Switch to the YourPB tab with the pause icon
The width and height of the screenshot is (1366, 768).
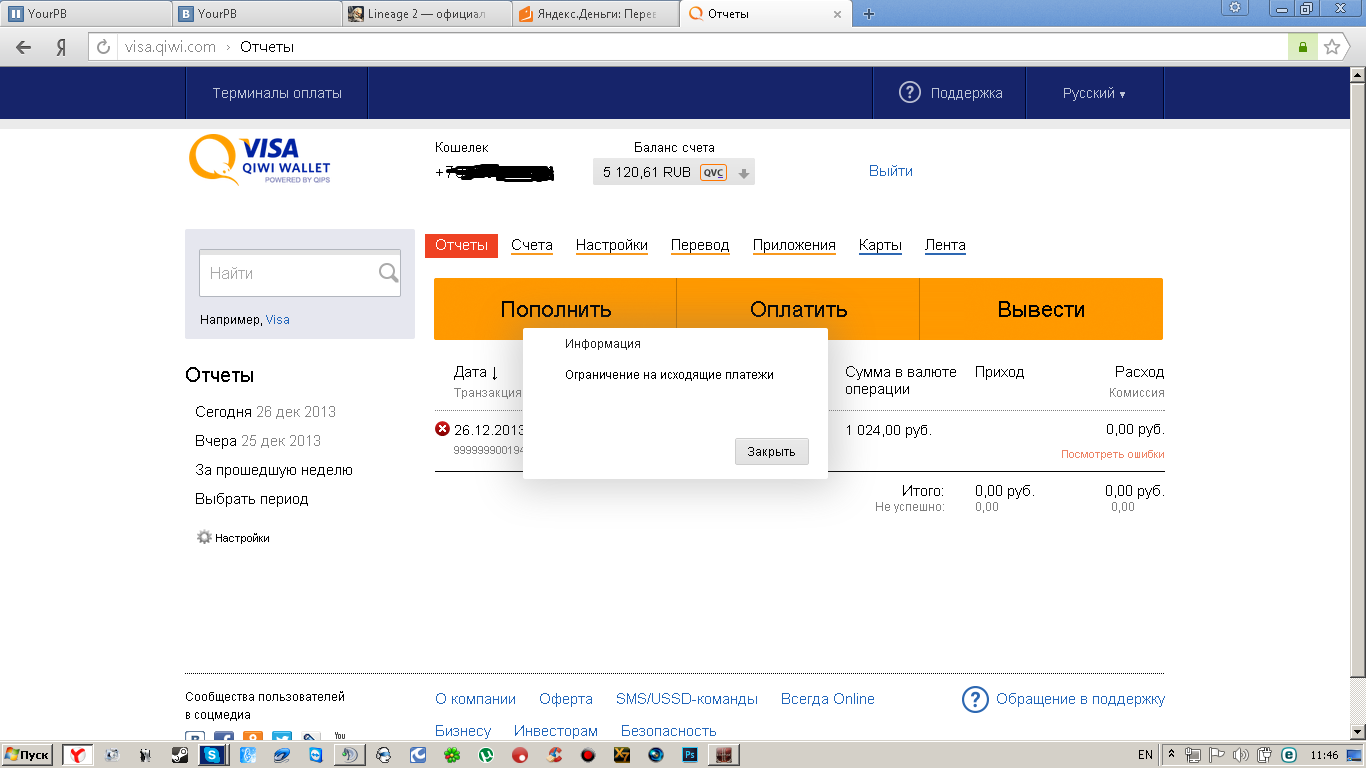click(x=86, y=14)
